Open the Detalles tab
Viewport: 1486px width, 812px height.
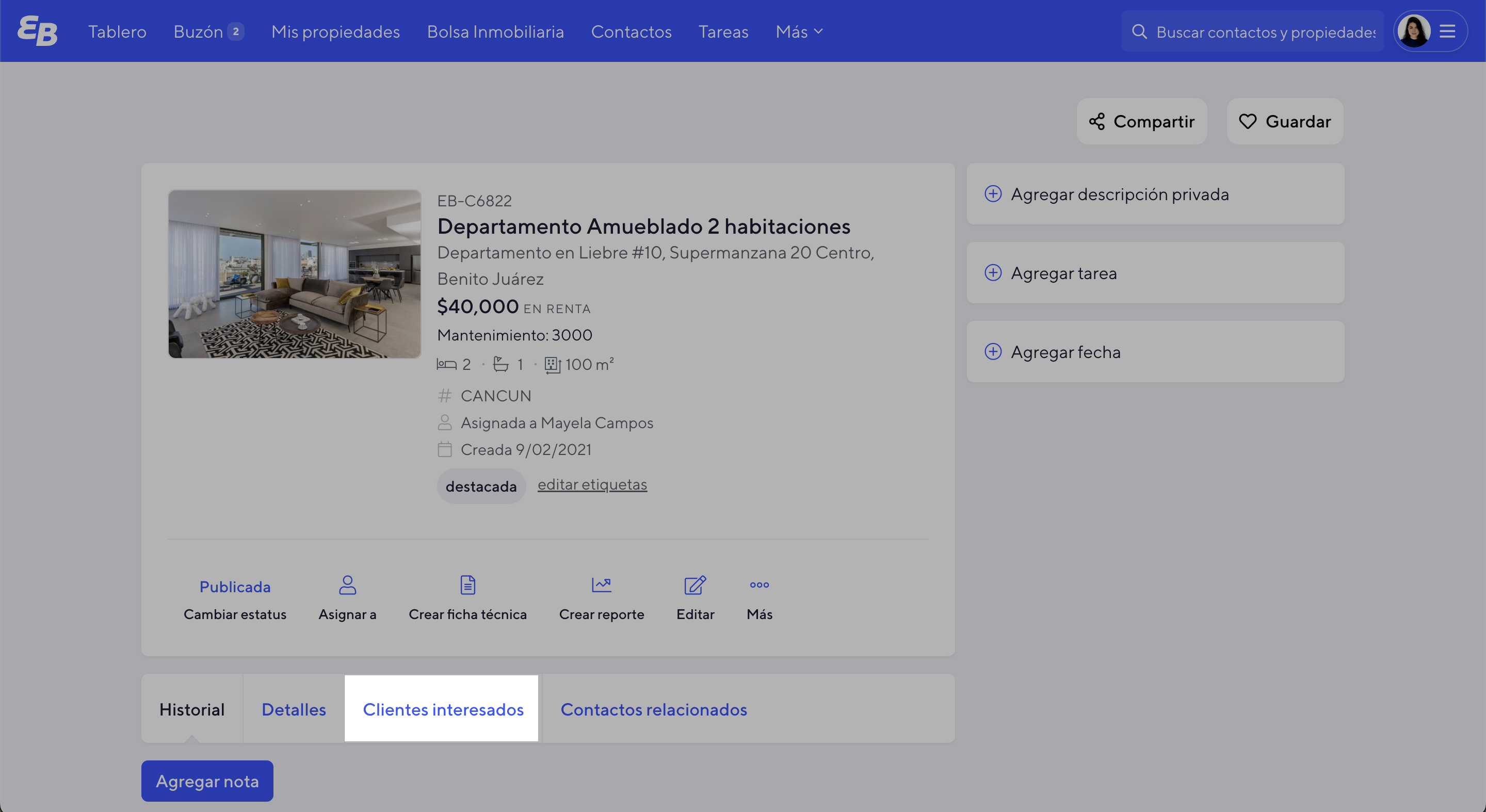point(294,709)
